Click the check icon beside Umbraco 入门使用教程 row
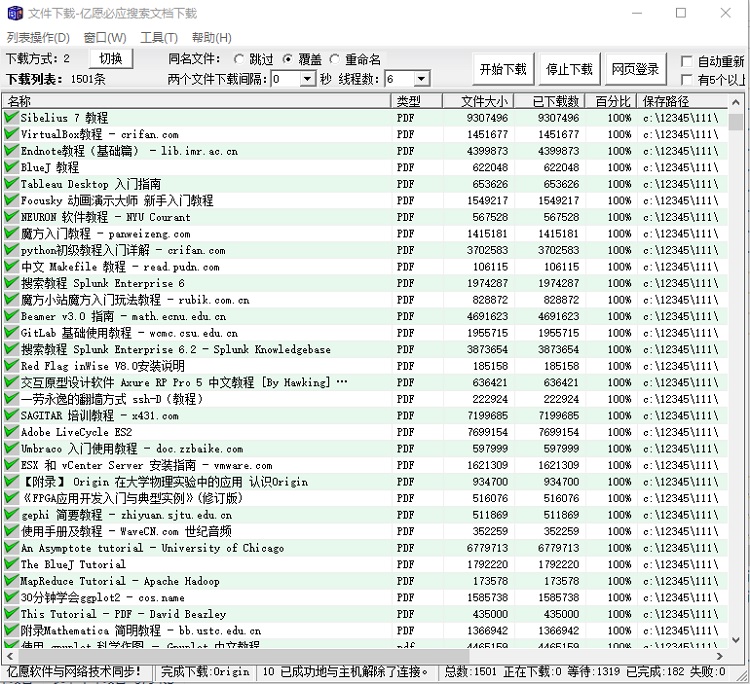The height and width of the screenshot is (684, 750). 11,448
